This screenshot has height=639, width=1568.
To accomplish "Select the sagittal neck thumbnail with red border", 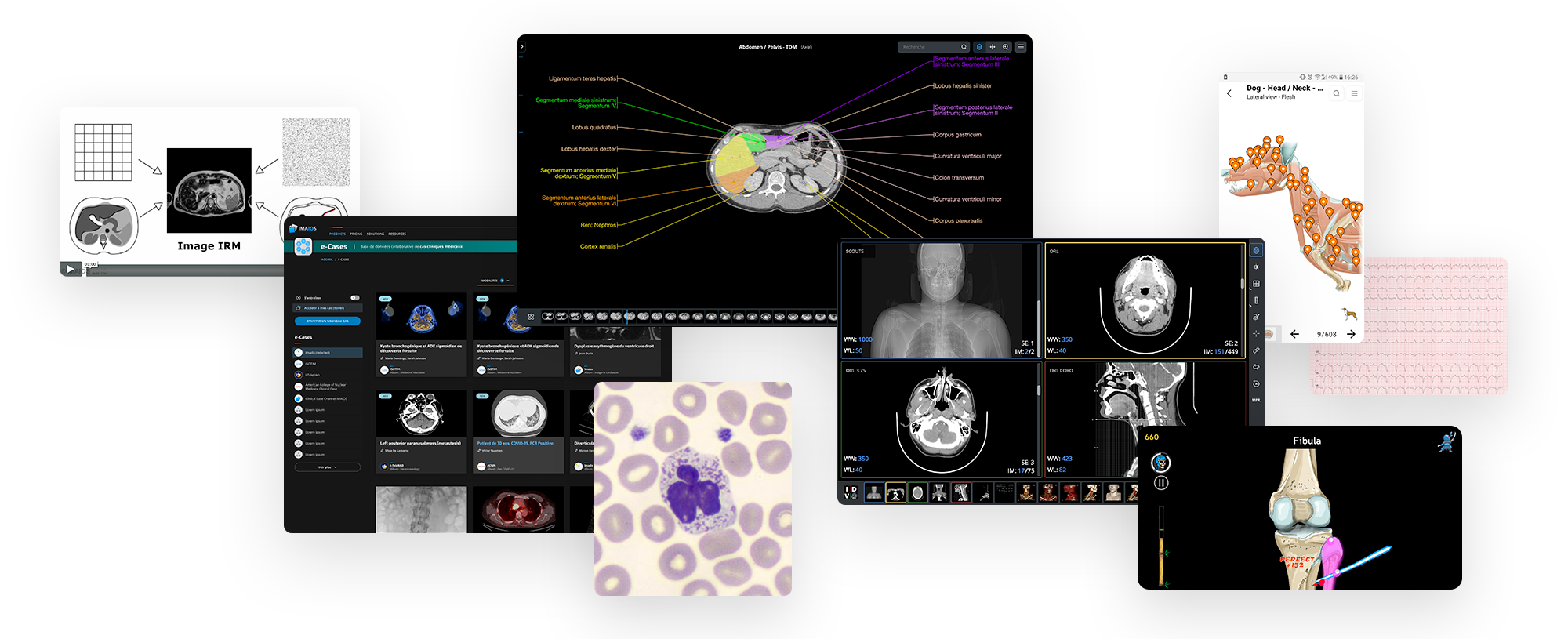I will point(961,492).
